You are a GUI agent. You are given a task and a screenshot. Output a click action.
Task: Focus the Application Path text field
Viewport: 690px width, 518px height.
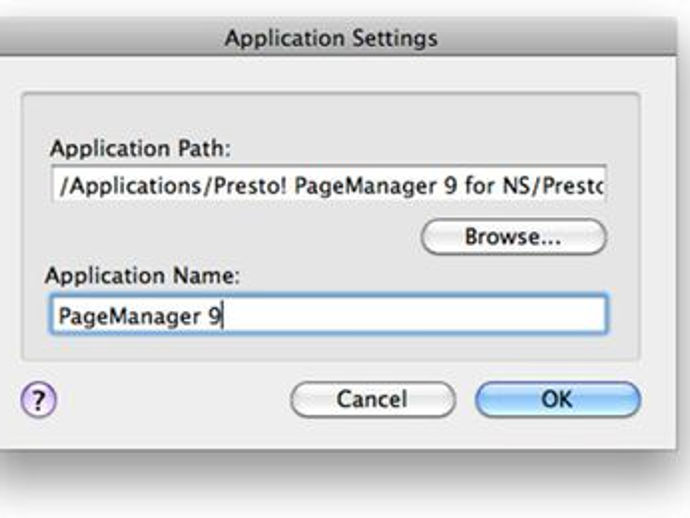(329, 184)
